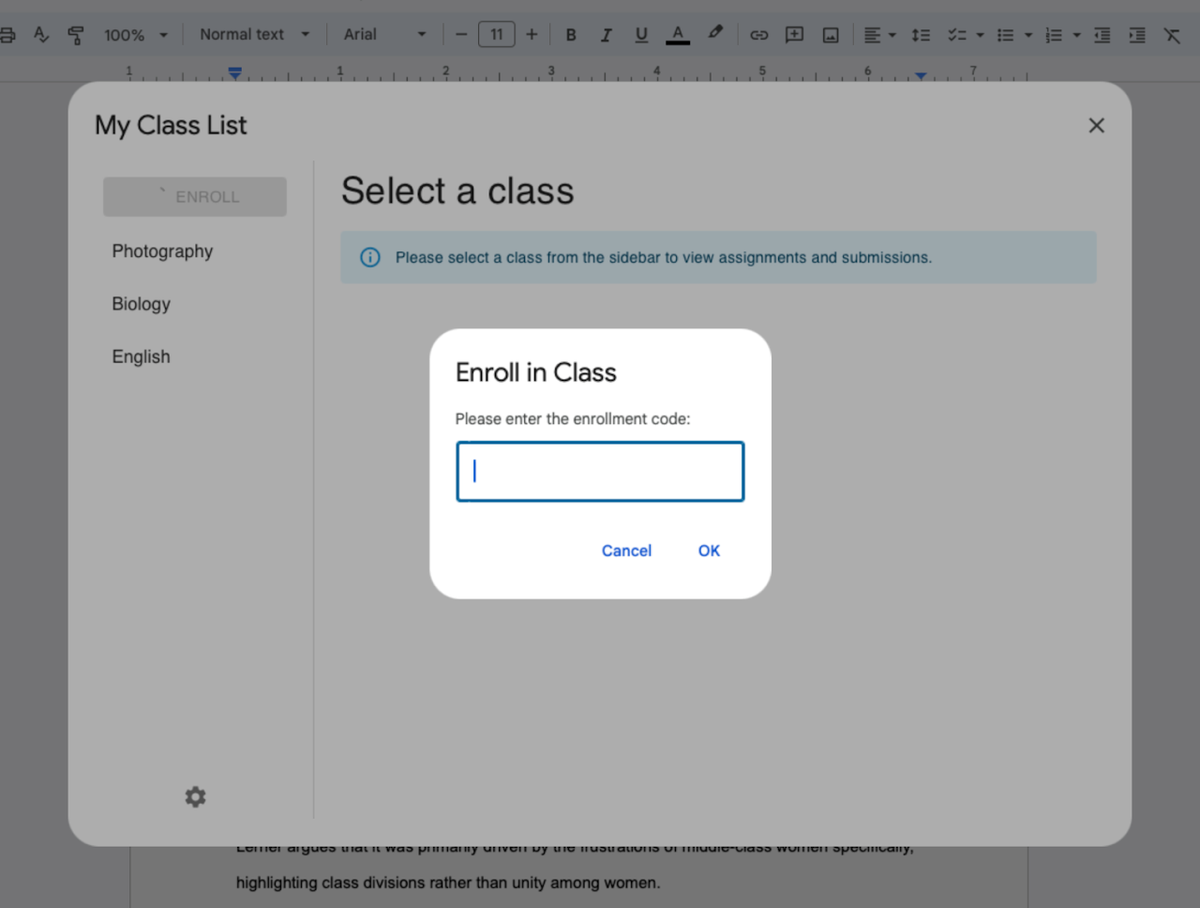This screenshot has height=908, width=1200.
Task: Confirm enrollment with the OK button
Action: (x=709, y=550)
